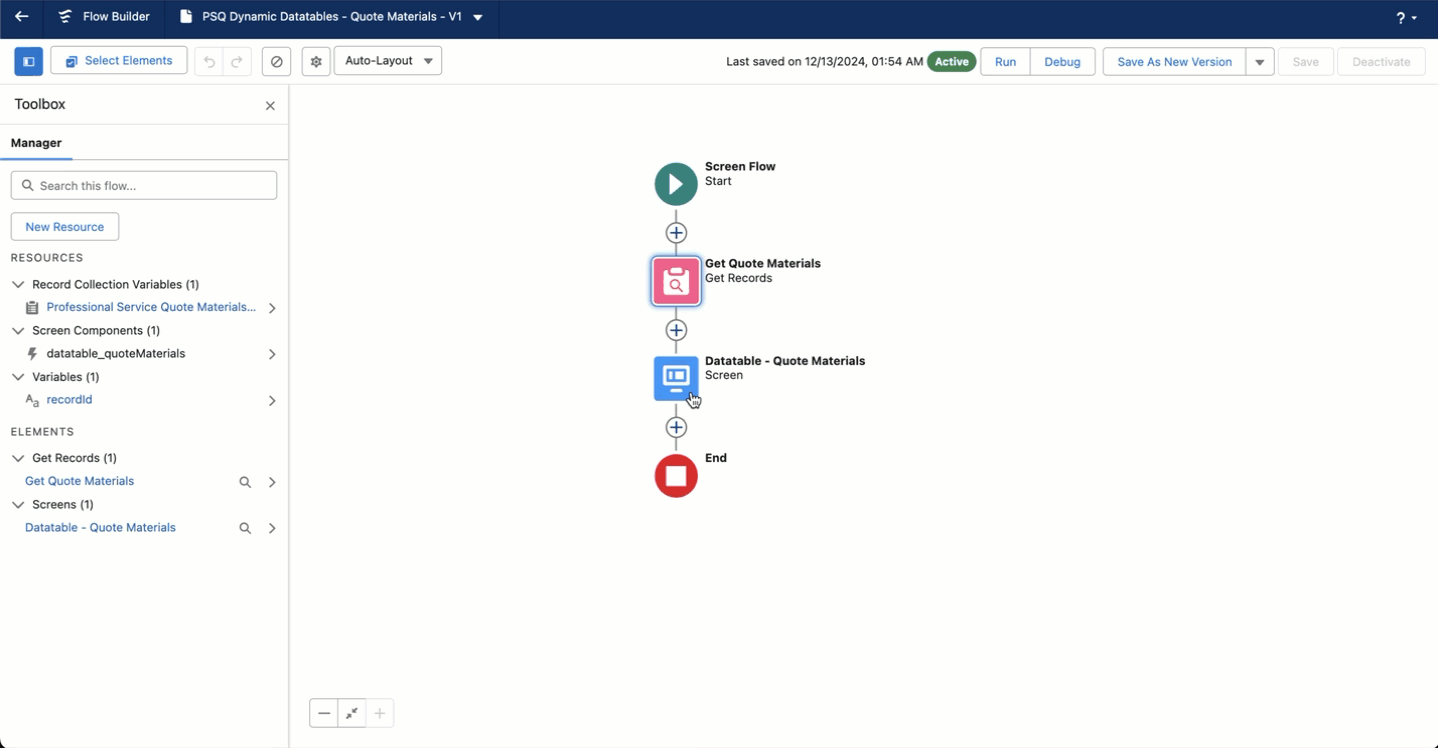
Task: Open the recordId variable
Action: [x=69, y=400]
